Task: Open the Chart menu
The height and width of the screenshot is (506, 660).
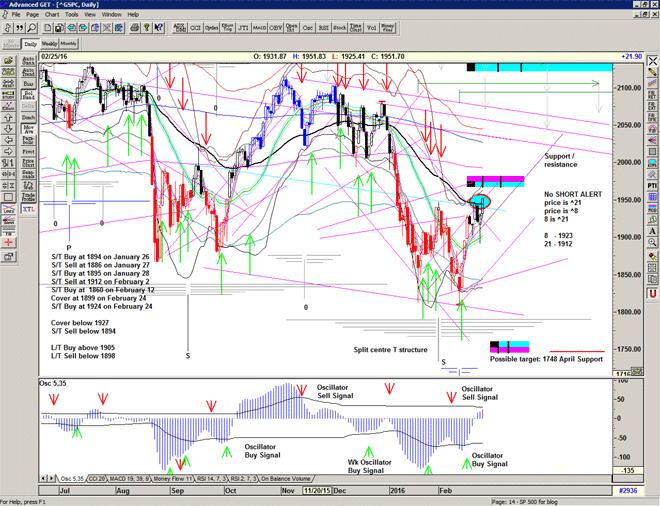Action: pyautogui.click(x=51, y=15)
